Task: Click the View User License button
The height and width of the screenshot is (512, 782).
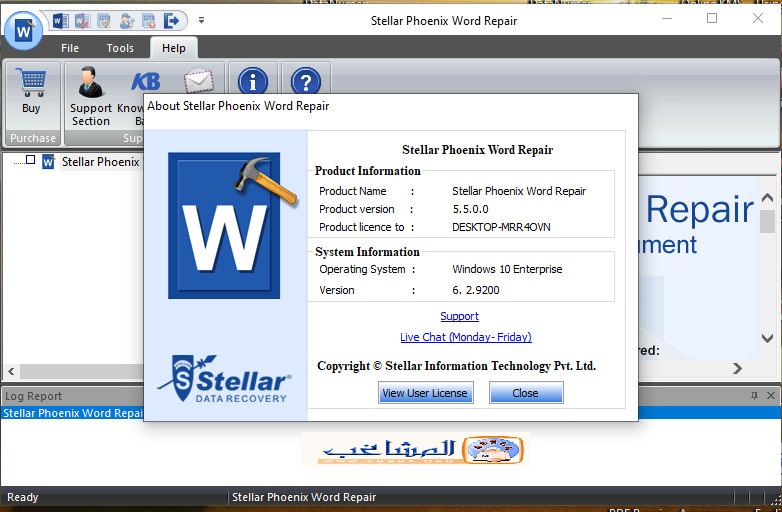Action: [425, 393]
